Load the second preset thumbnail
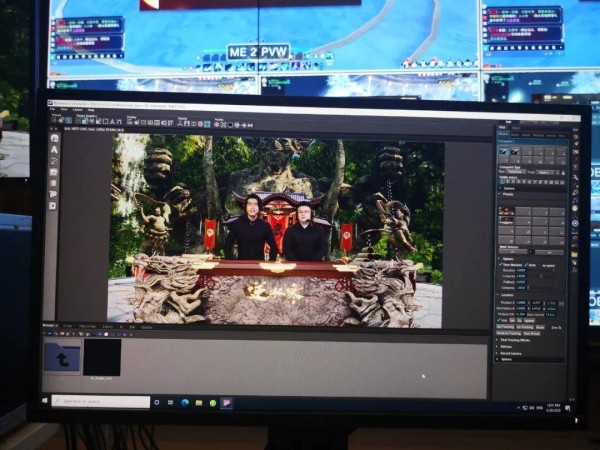Image resolution: width=600 pixels, height=450 pixels. pos(506,221)
